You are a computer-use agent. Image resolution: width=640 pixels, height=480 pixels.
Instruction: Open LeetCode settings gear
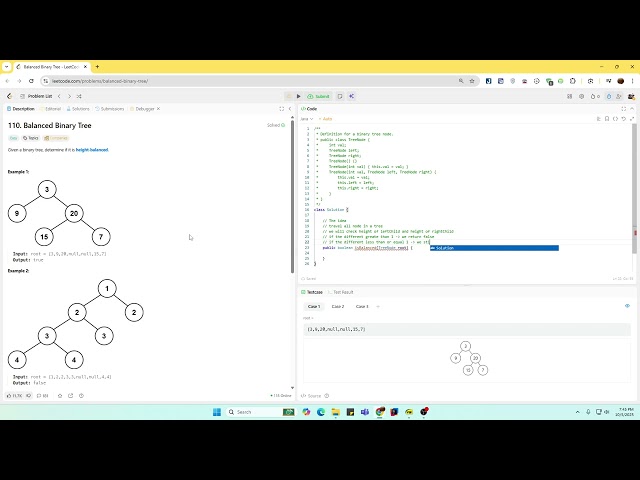(x=581, y=96)
